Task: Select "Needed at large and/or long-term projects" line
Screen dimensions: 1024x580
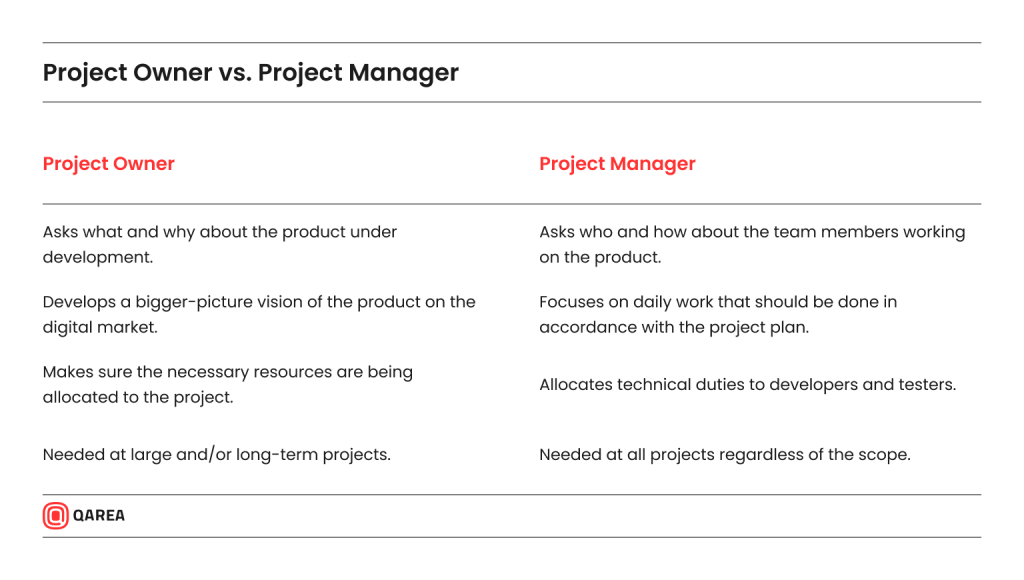Action: [x=216, y=455]
